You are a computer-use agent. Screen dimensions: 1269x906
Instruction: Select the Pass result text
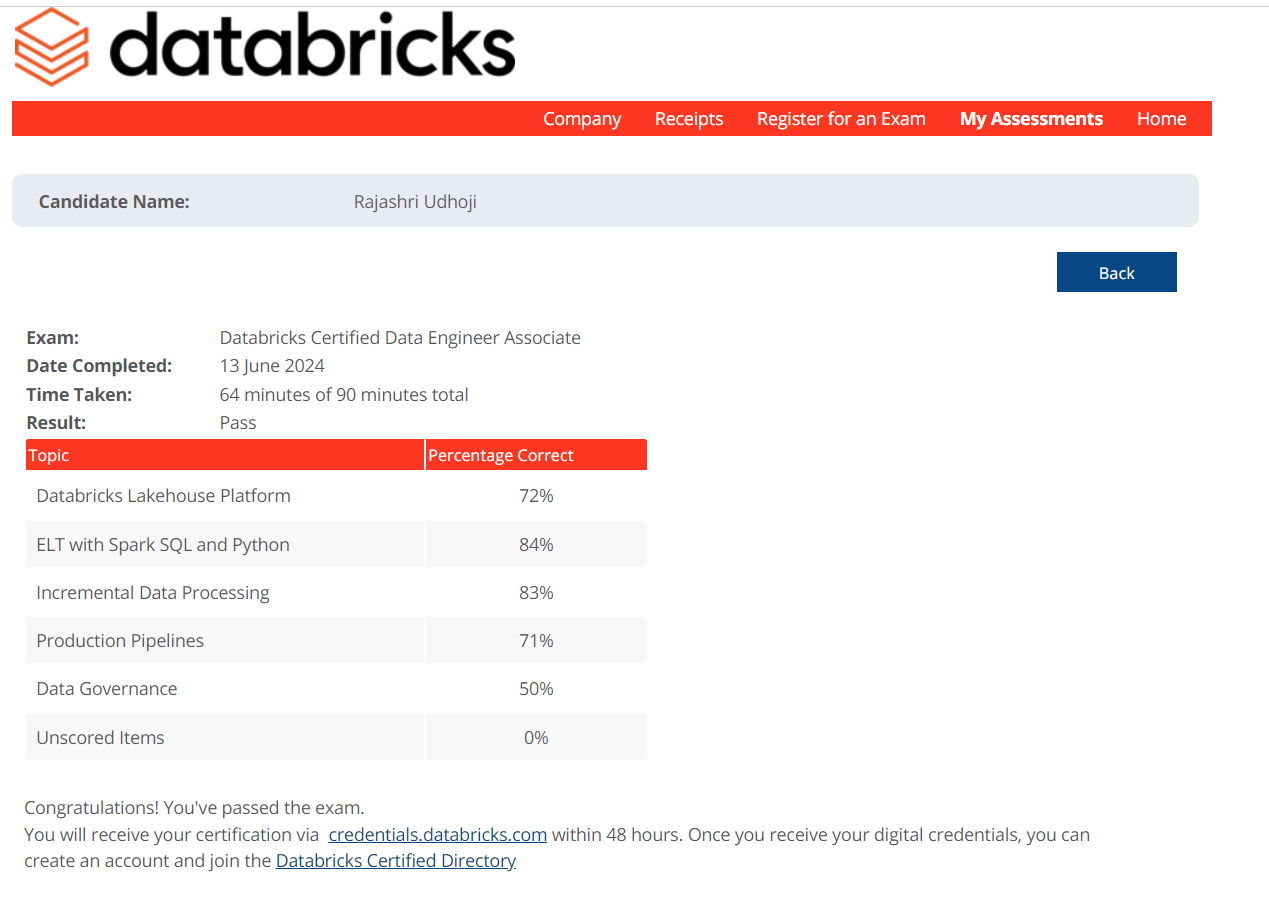tap(238, 422)
